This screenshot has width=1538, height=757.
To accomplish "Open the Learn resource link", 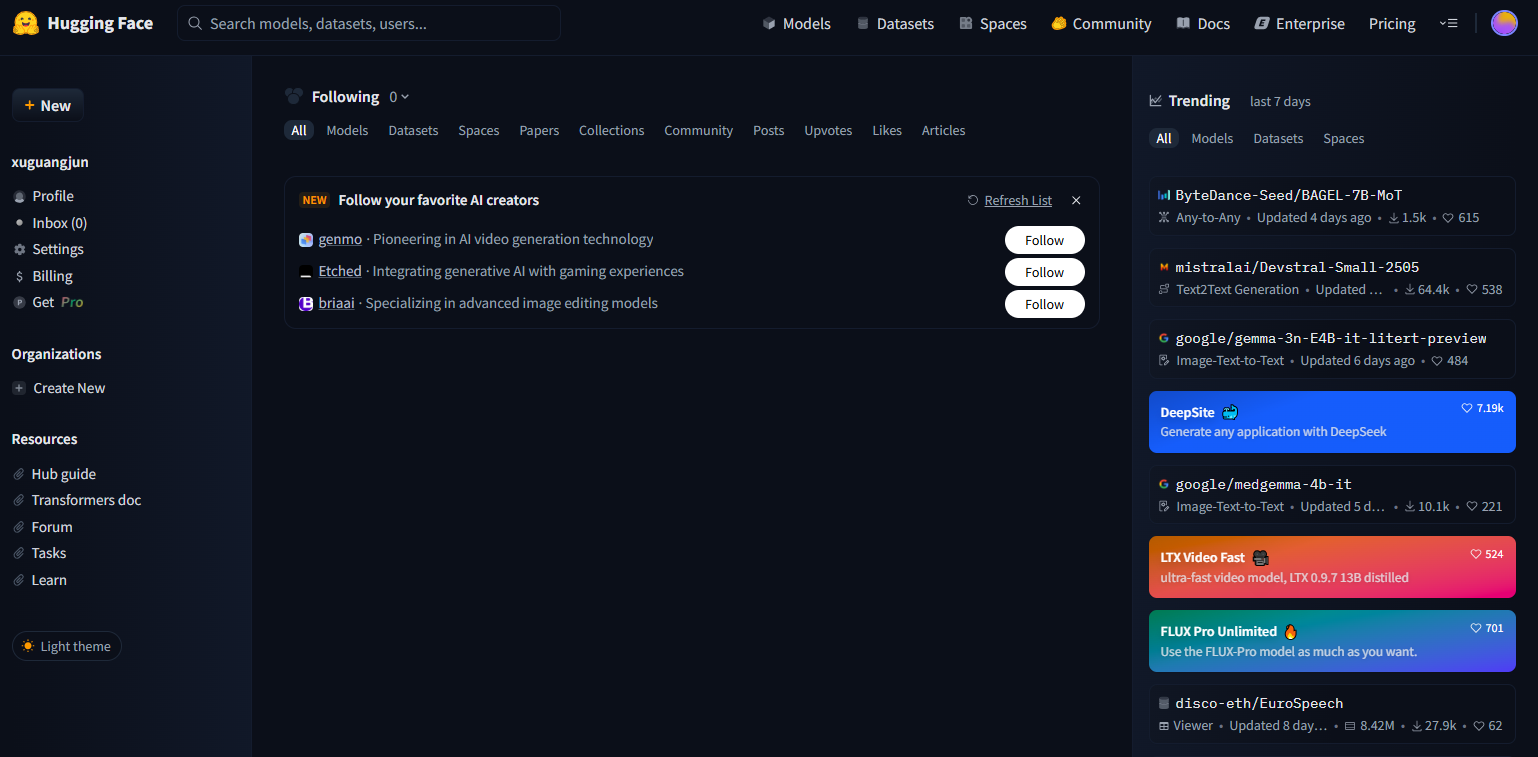I will (x=49, y=580).
